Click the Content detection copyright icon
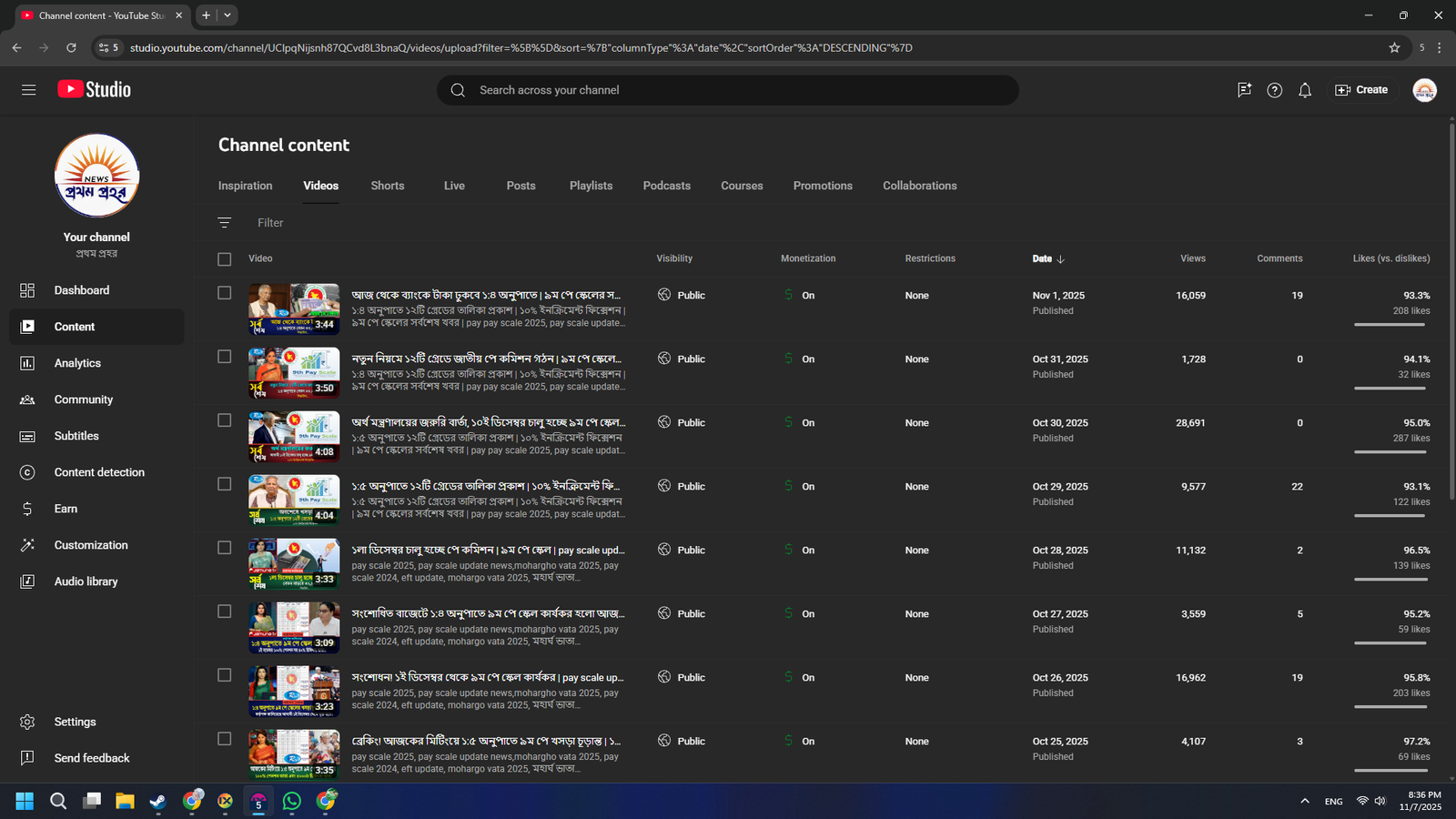1456x819 pixels. (x=27, y=472)
